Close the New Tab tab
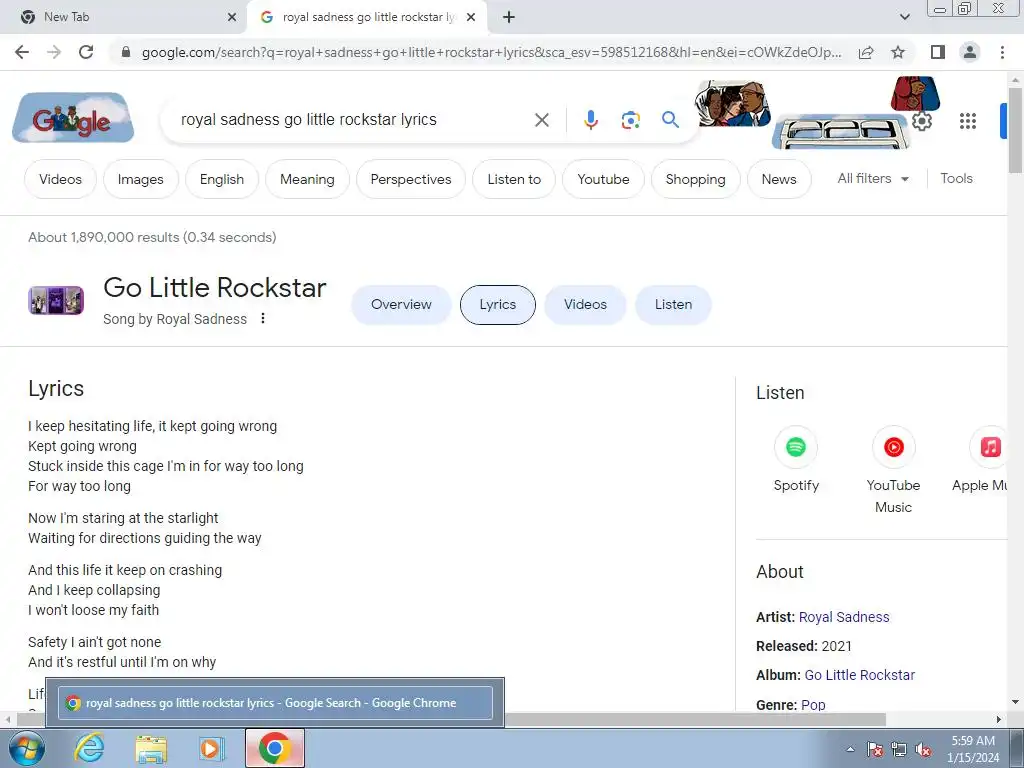 tap(231, 17)
